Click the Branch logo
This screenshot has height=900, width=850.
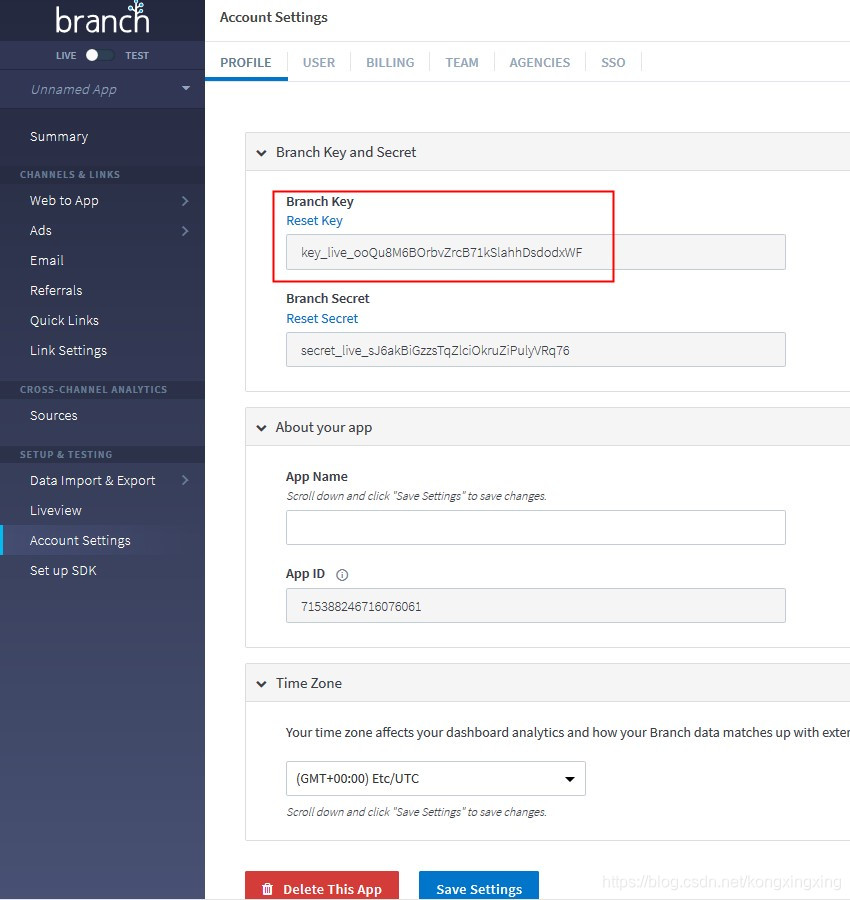tap(102, 18)
